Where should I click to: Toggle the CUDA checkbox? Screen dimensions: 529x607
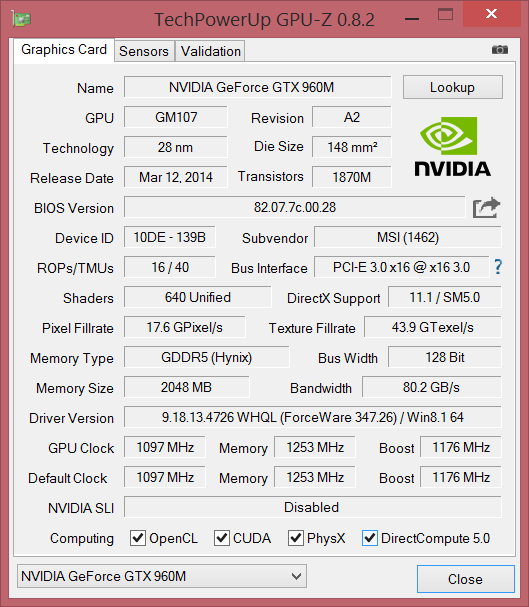222,538
